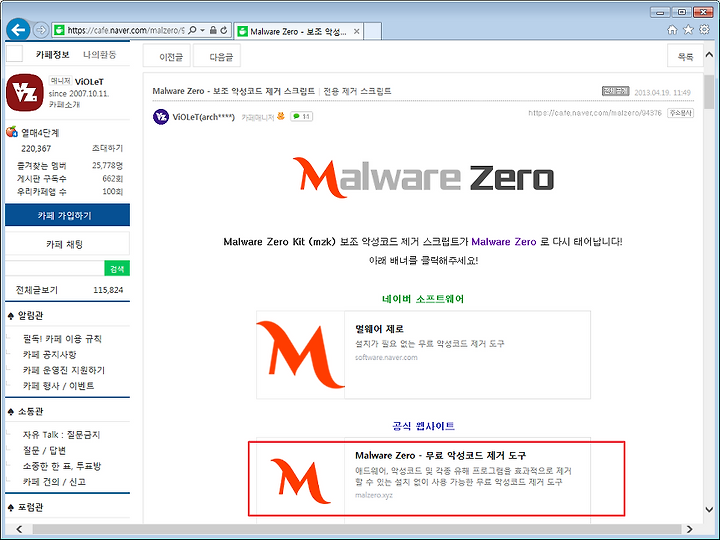Open 카페 행사 / 이벤트 board

[59, 386]
